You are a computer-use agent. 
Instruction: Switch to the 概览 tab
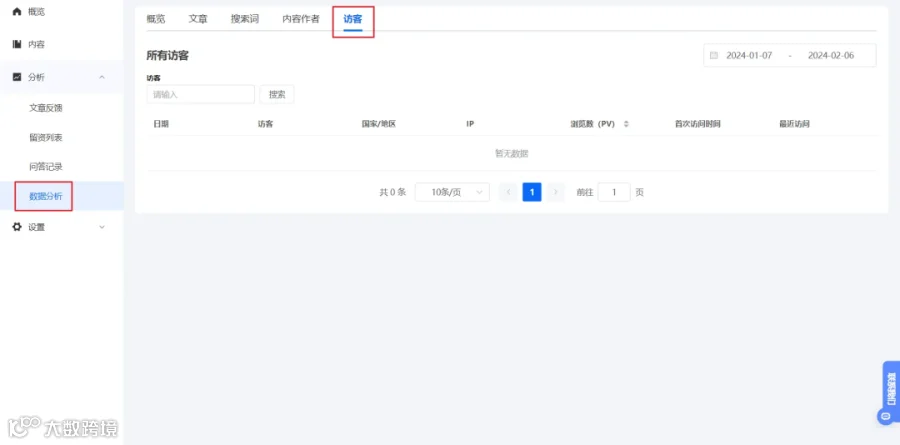click(x=156, y=18)
